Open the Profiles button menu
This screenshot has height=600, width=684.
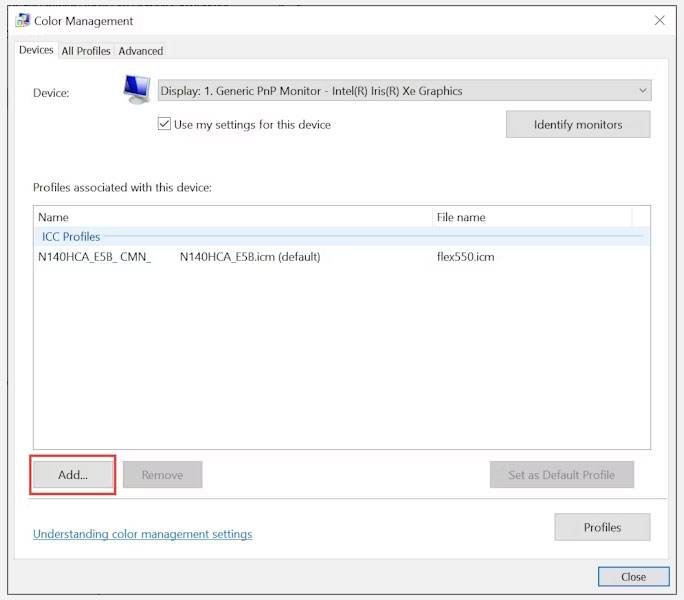(x=602, y=527)
